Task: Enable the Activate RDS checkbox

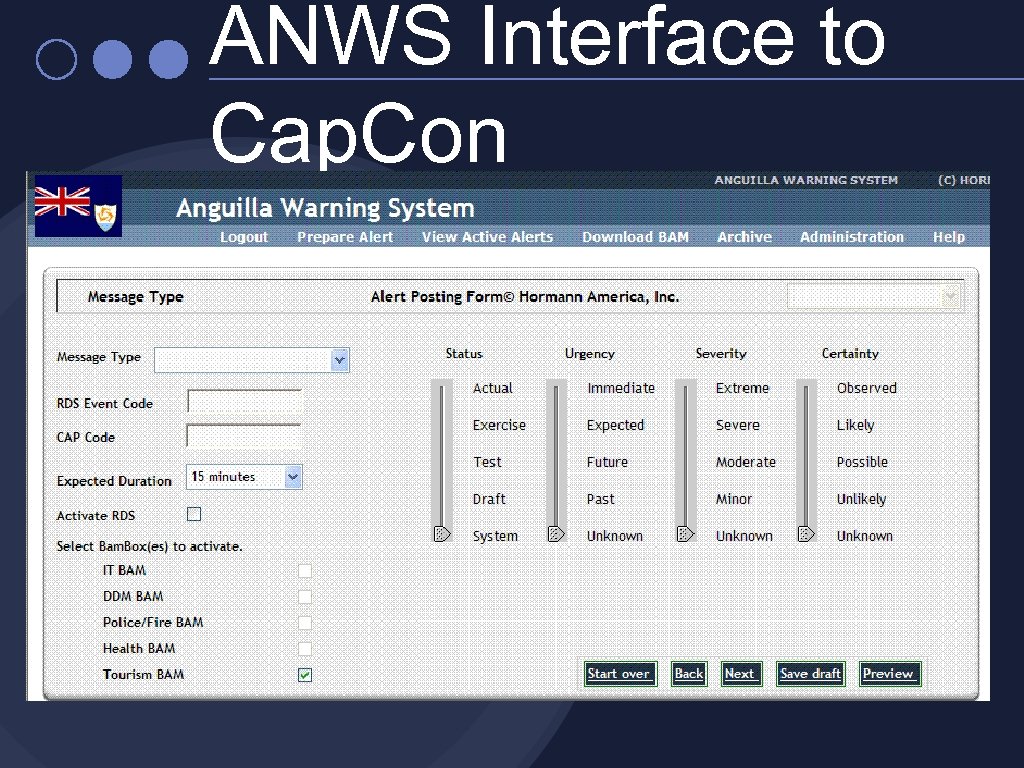Action: click(194, 514)
